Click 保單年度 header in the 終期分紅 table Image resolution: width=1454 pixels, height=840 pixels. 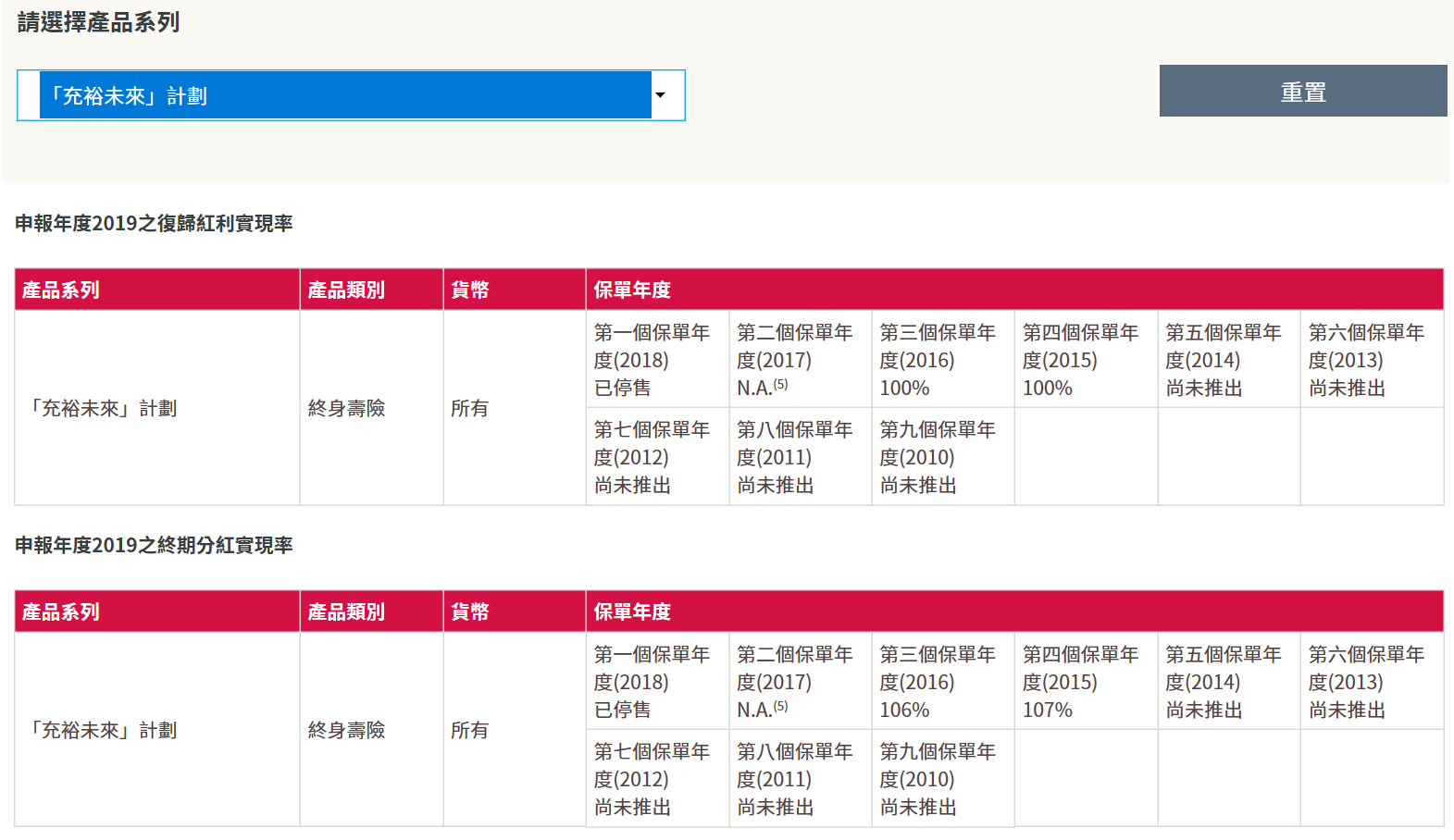[632, 611]
